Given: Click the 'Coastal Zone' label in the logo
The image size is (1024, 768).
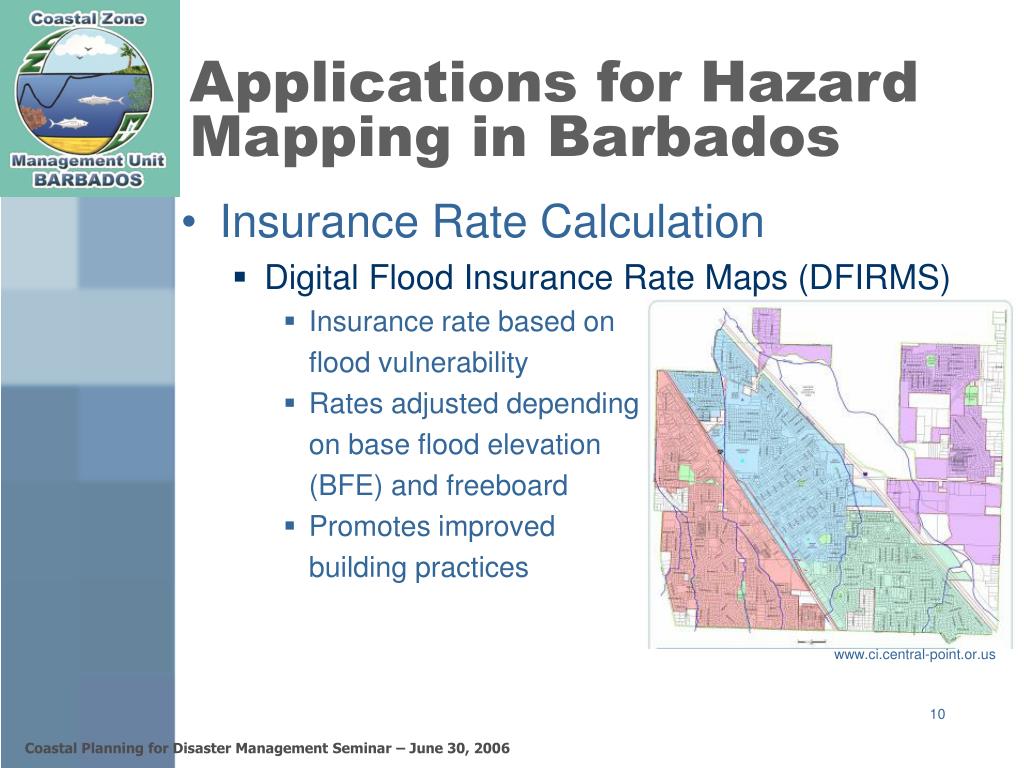Looking at the screenshot, I should pos(88,19).
